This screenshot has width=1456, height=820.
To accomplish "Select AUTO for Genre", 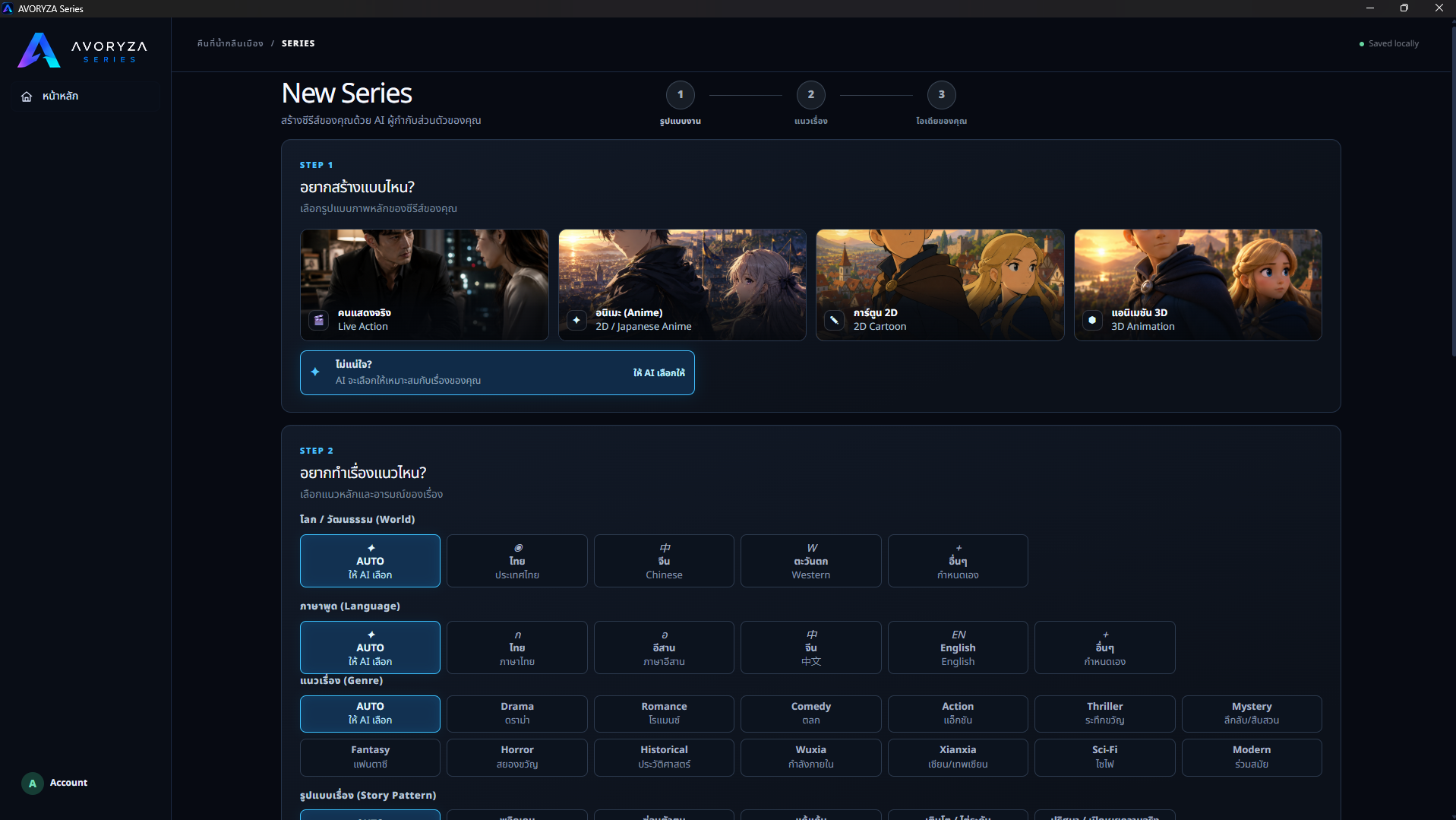I will (370, 714).
